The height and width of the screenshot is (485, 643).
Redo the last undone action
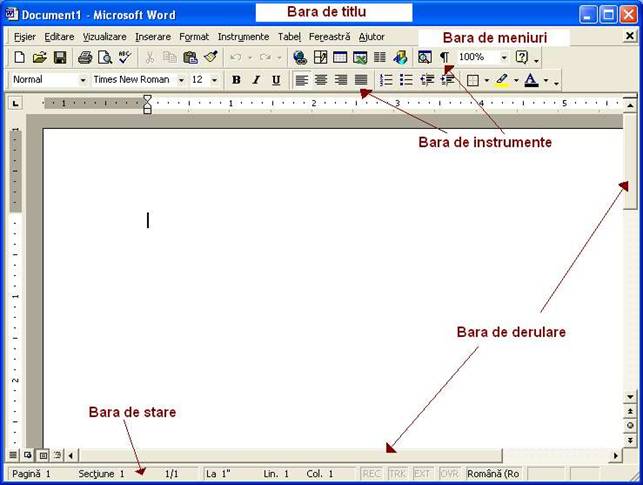265,57
